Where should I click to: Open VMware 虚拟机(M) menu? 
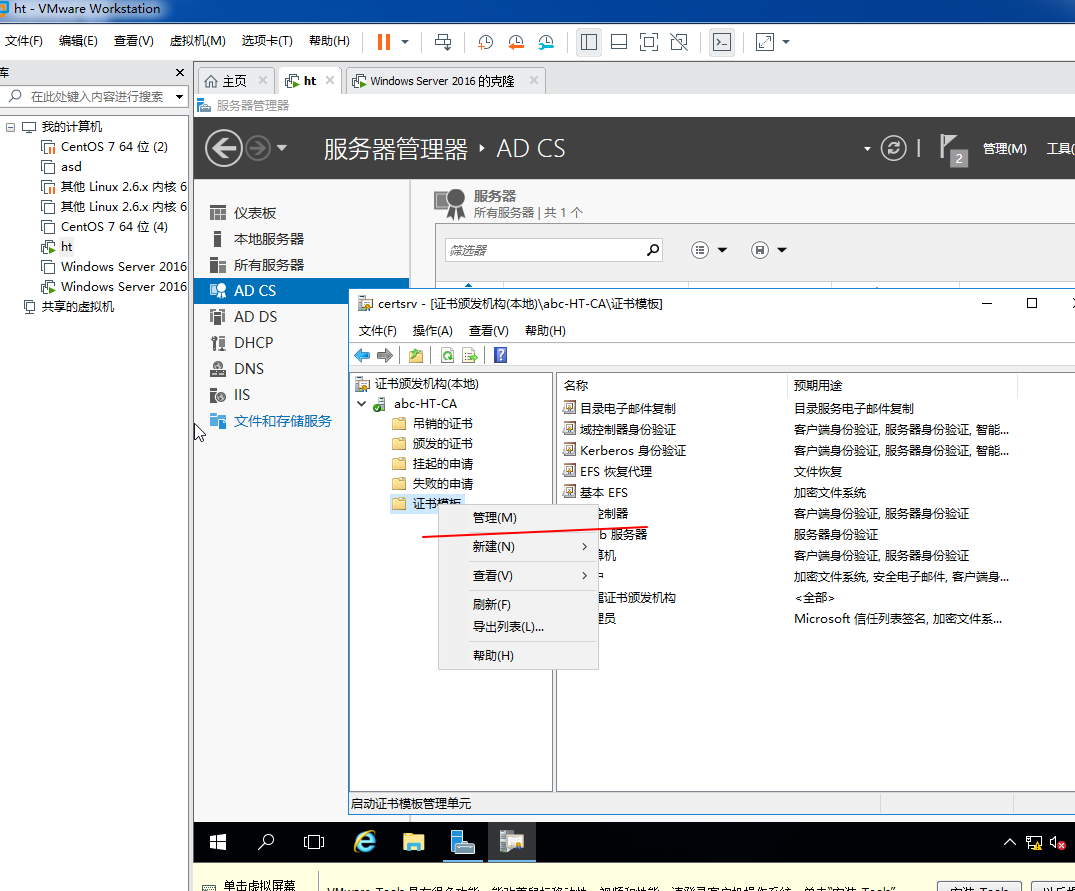click(197, 41)
